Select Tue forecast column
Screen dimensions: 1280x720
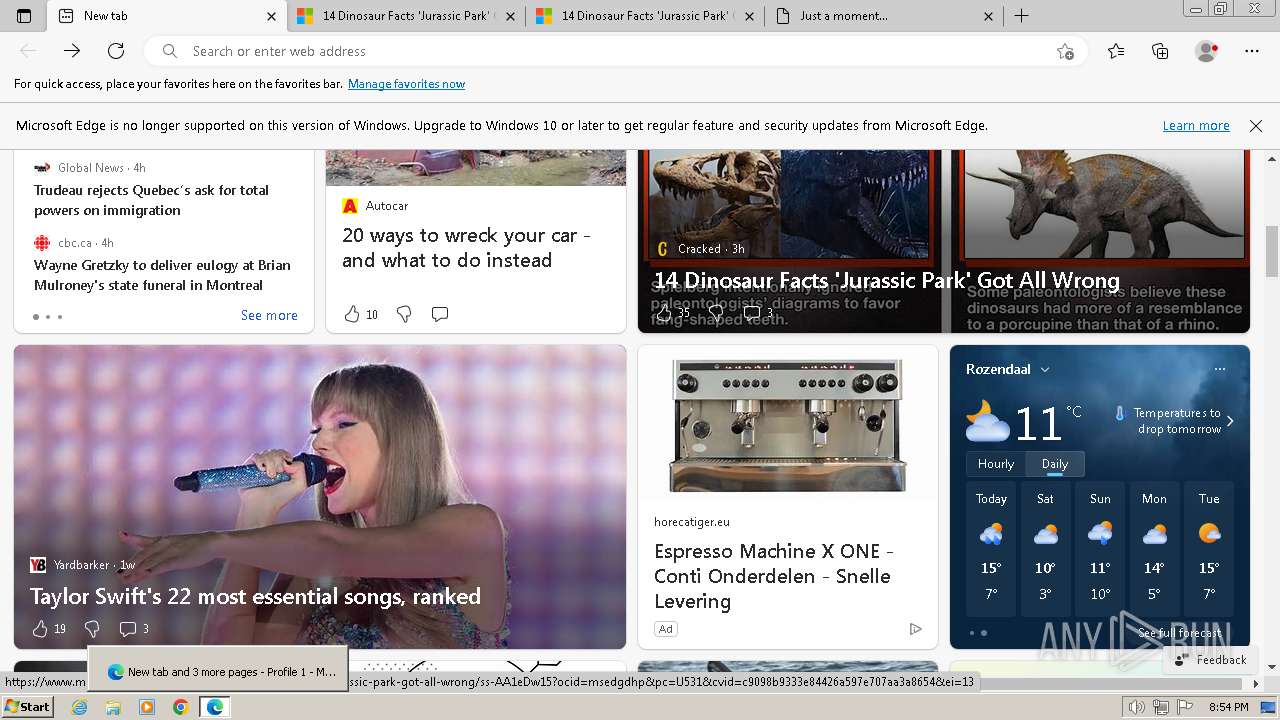click(1209, 551)
